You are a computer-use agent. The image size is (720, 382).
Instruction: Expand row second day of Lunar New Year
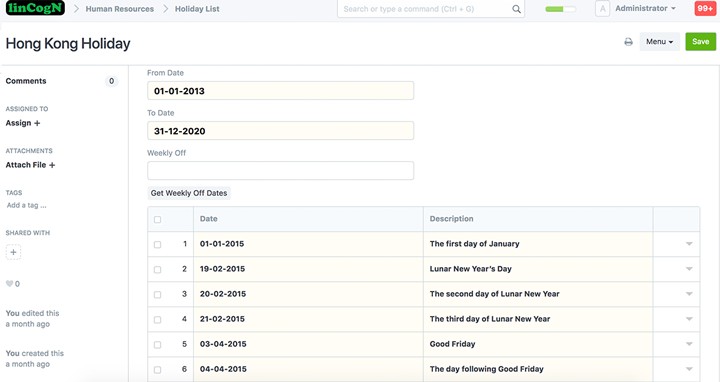[x=689, y=294]
